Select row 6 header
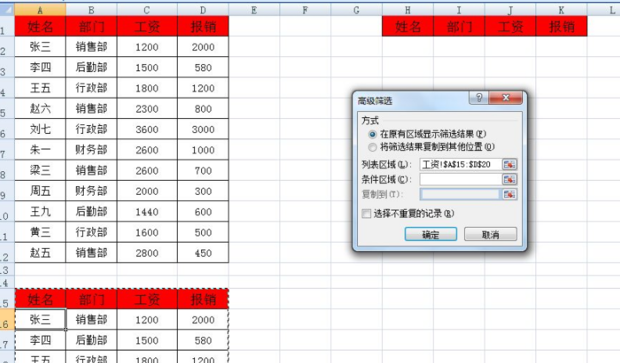The image size is (620, 363). click(x=7, y=129)
